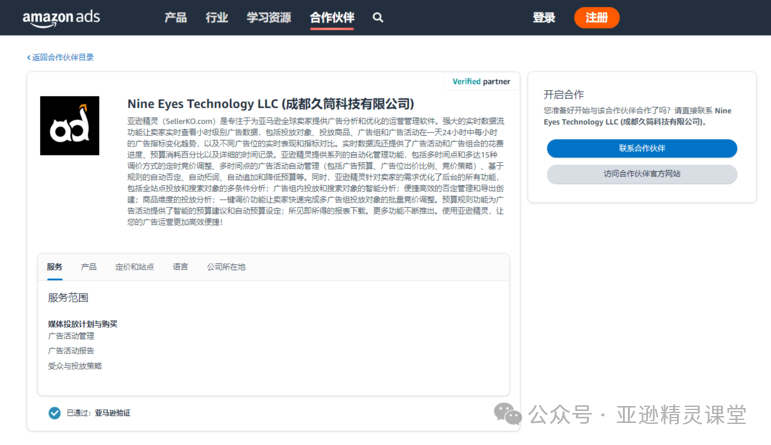The width and height of the screenshot is (771, 445).
Task: Click the Nine Eyes Technology company logo
Action: point(69,125)
